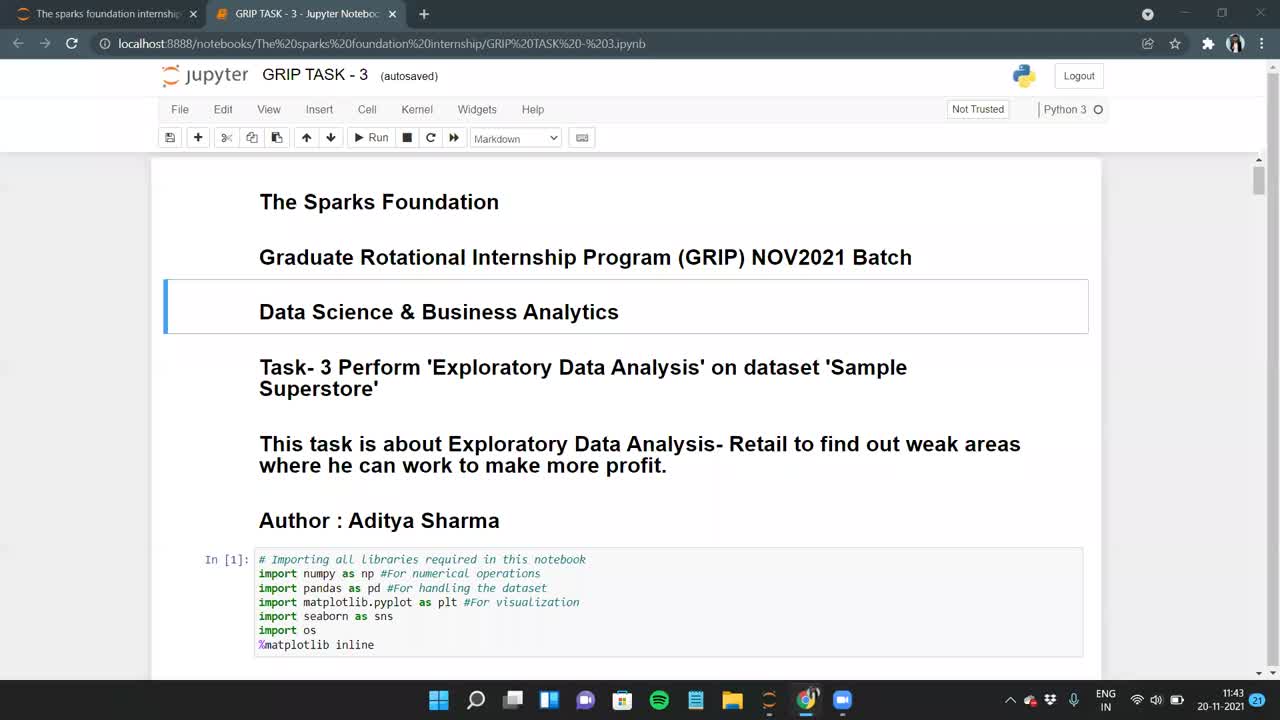Viewport: 1280px width, 720px height.
Task: Click into the import libraries code cell
Action: (669, 602)
